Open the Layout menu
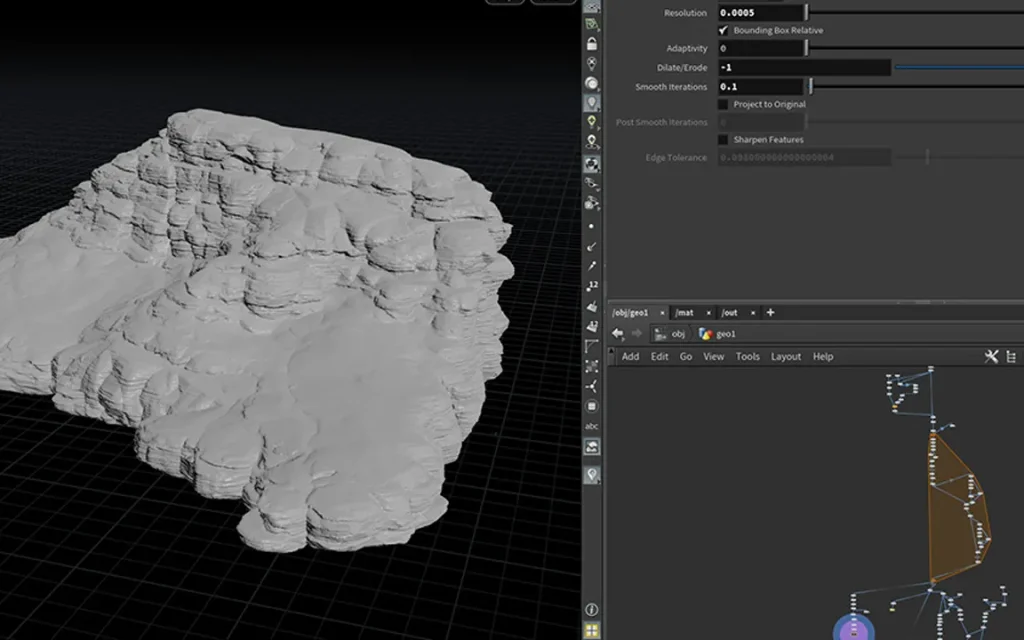The width and height of the screenshot is (1024, 640). 786,357
